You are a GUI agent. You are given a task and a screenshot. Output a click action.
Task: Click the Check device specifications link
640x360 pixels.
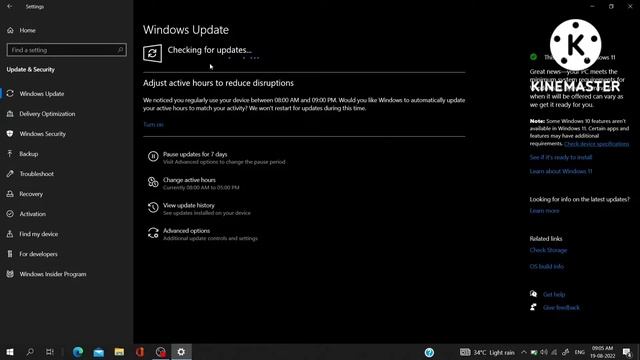point(596,144)
